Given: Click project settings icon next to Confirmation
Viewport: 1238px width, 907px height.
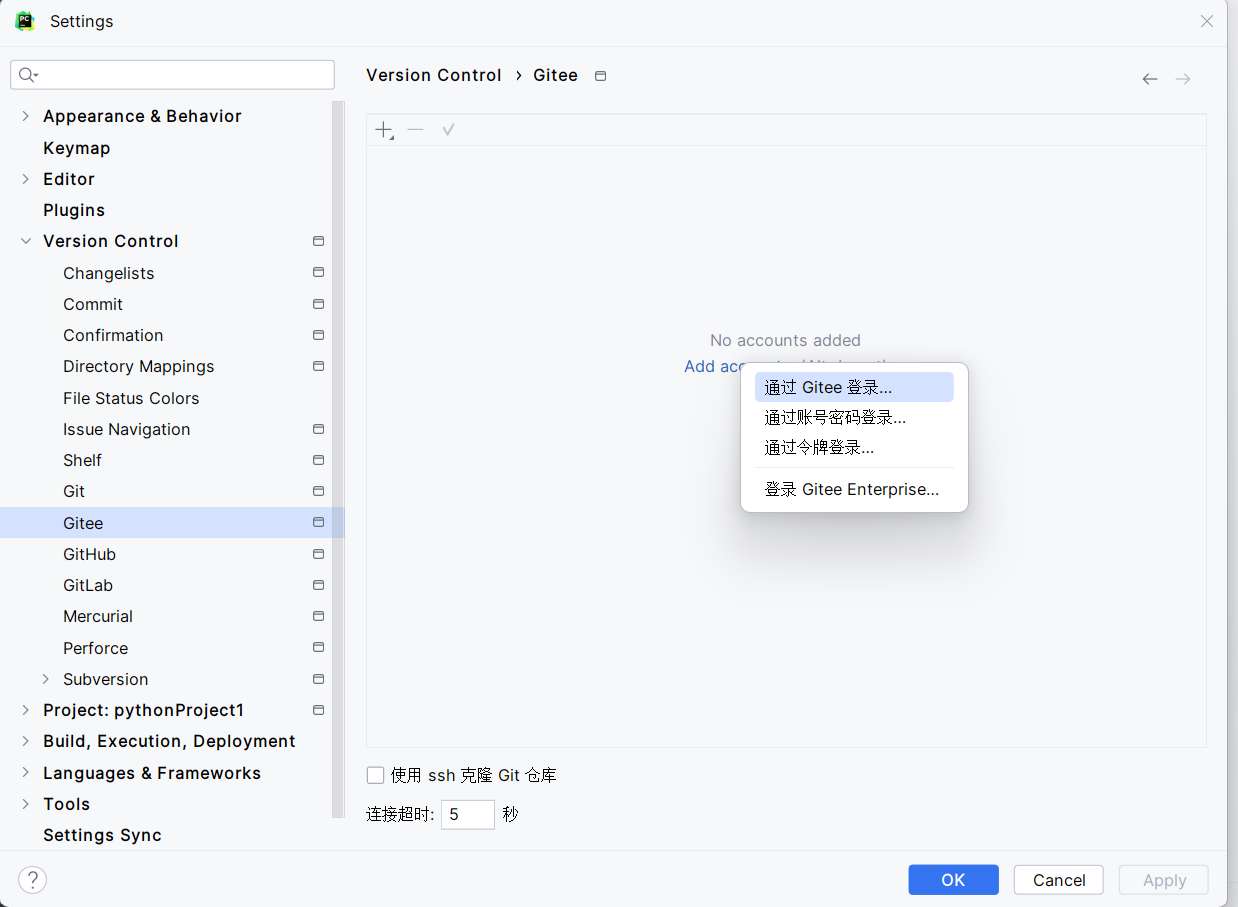Looking at the screenshot, I should point(318,335).
